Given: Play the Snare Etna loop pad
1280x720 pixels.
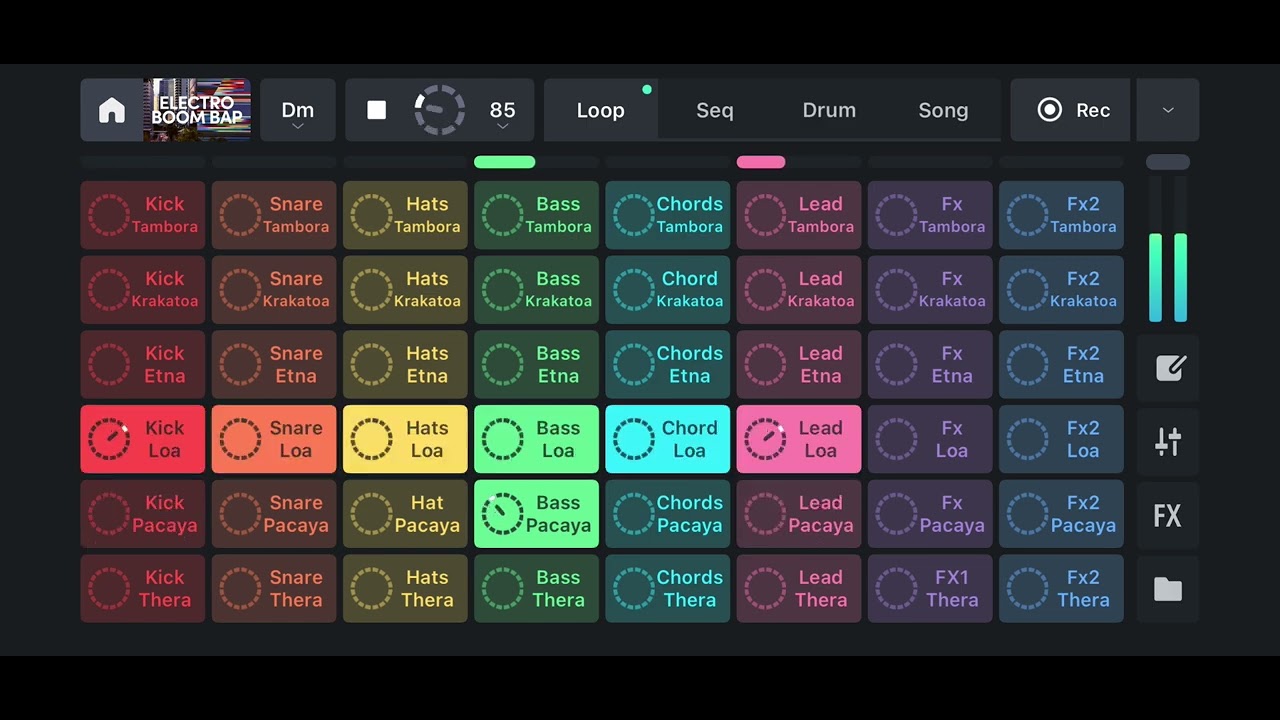Looking at the screenshot, I should point(274,364).
